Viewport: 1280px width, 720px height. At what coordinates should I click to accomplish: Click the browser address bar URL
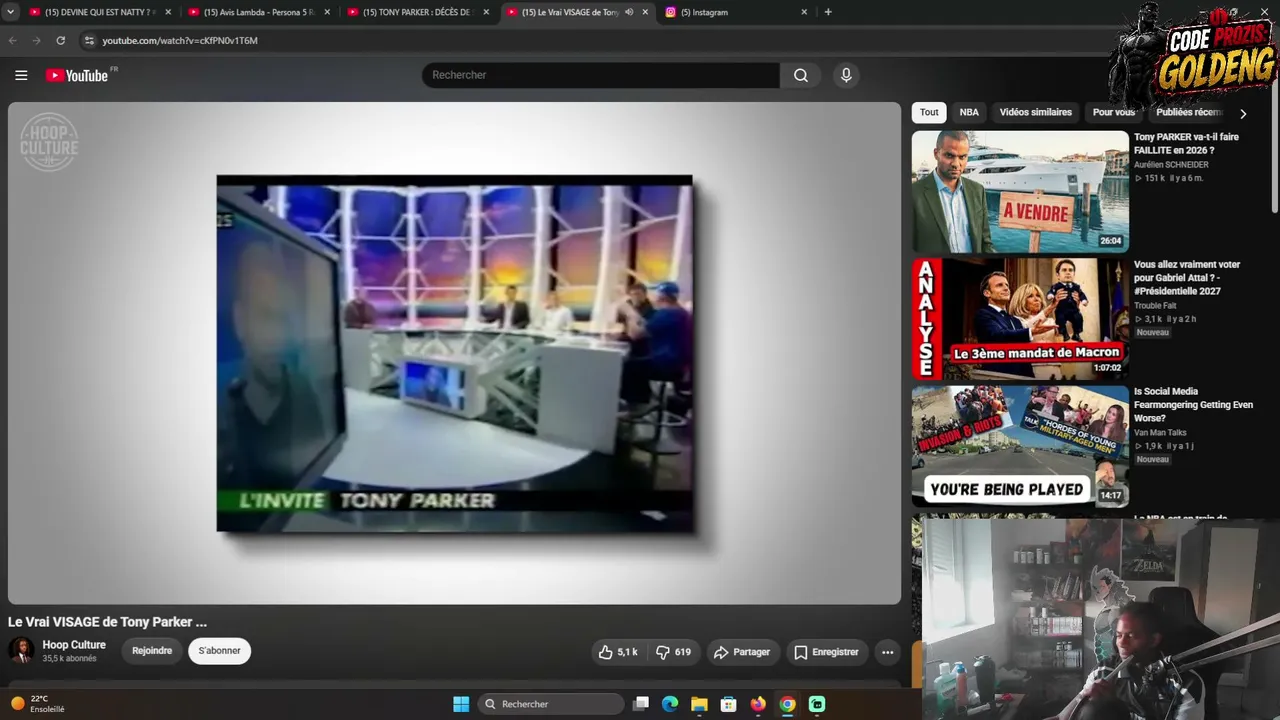pyautogui.click(x=180, y=41)
